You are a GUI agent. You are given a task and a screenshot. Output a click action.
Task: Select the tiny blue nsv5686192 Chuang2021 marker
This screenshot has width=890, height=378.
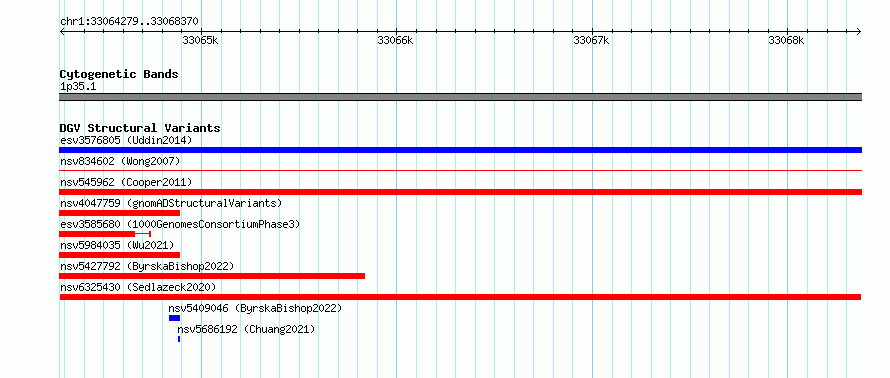179,339
